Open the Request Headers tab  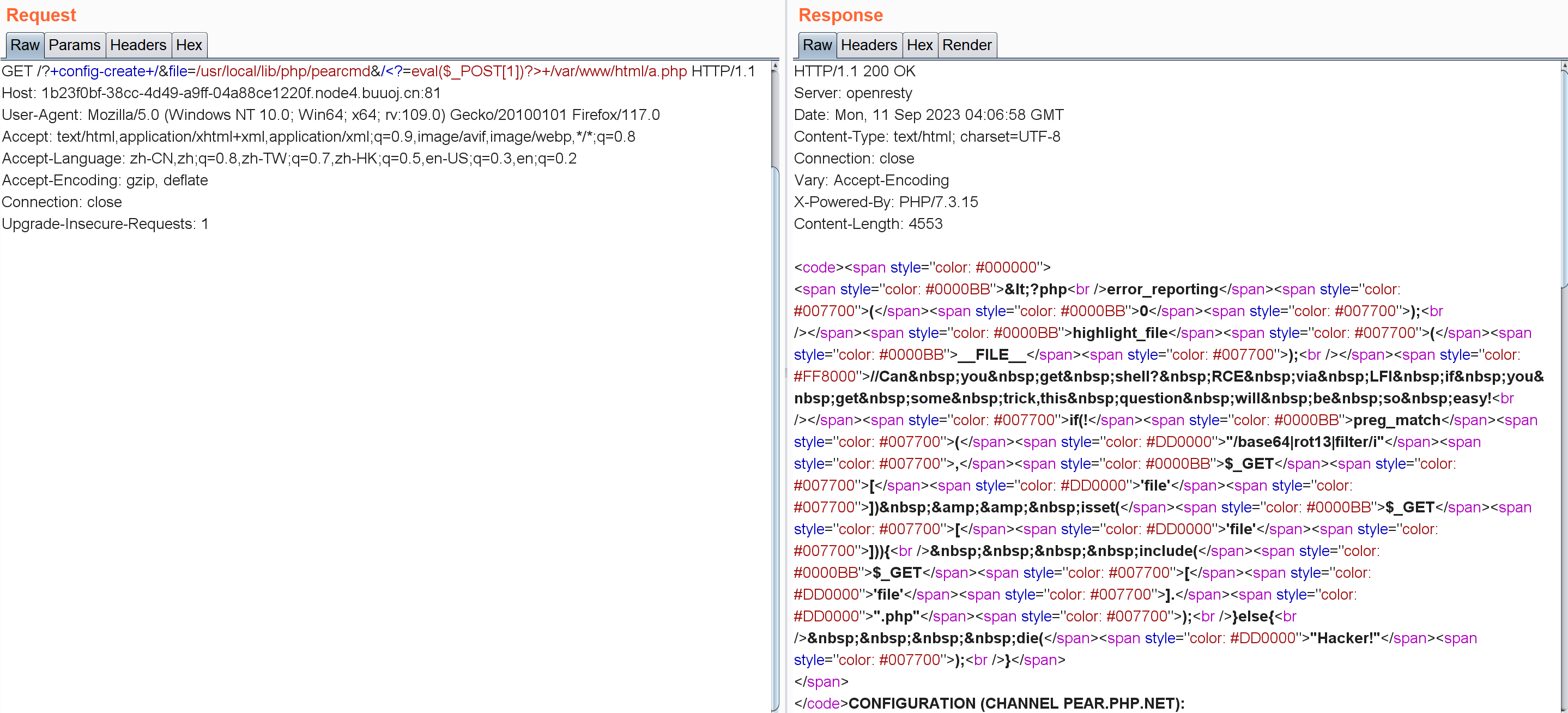coord(137,45)
